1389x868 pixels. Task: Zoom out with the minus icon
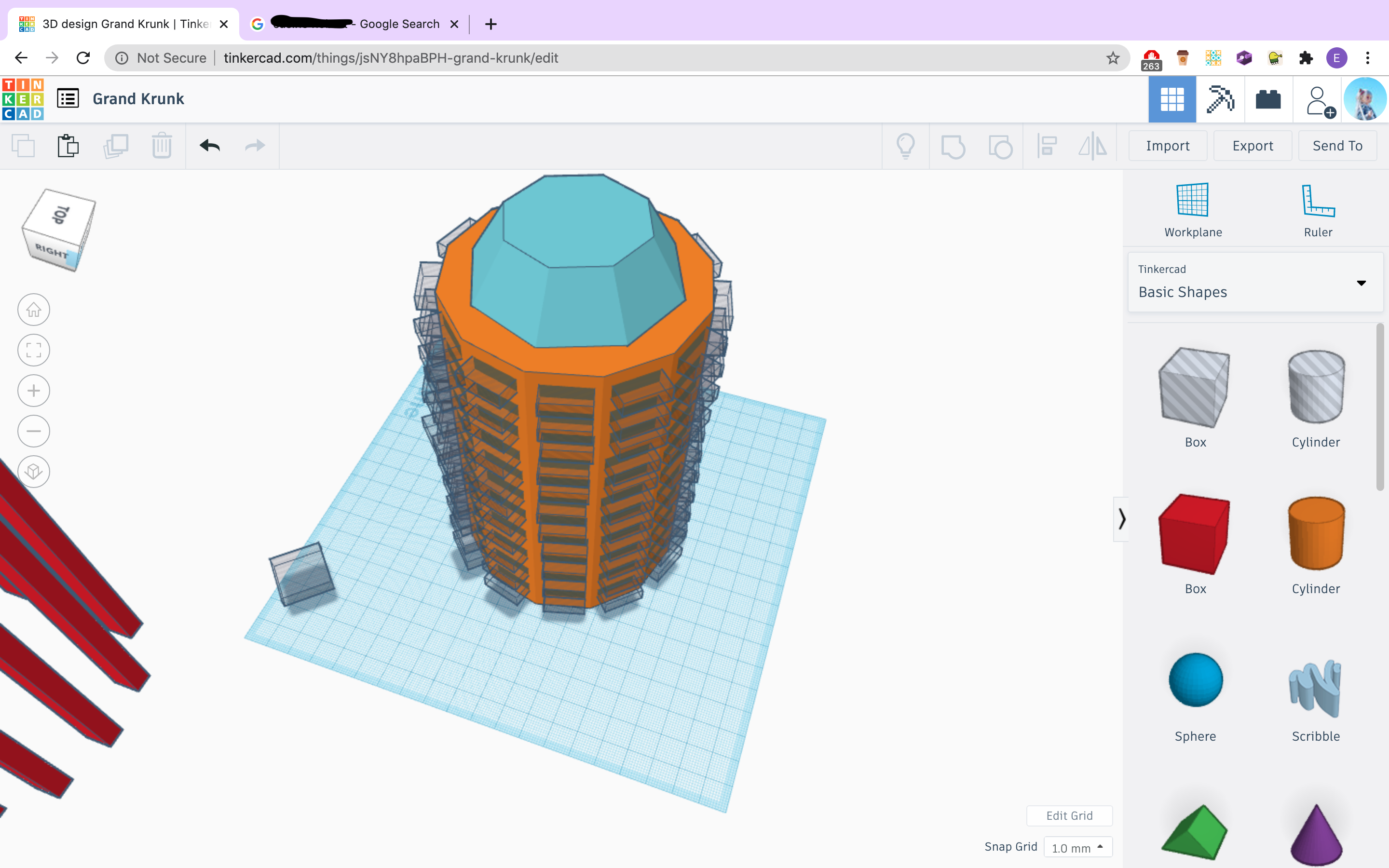point(34,431)
